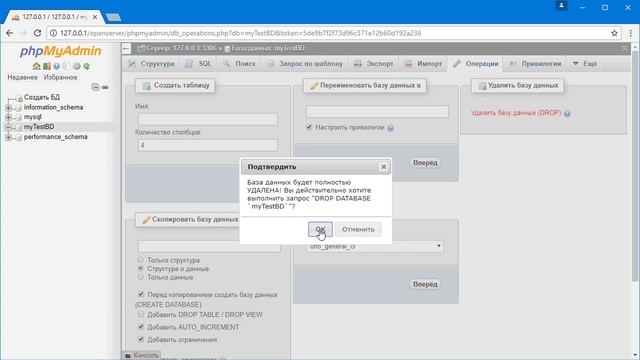Open the Структура tab
The width and height of the screenshot is (640, 360).
(151, 64)
